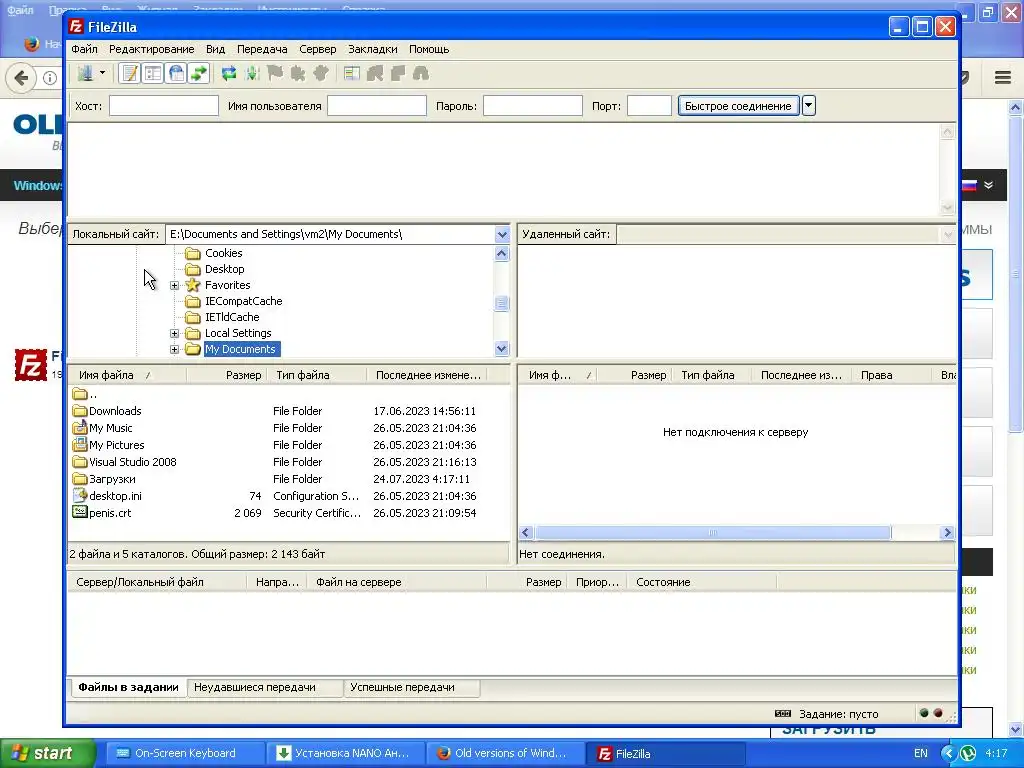Open the Site Manager dropdown arrow
The height and width of the screenshot is (768, 1024).
pyautogui.click(x=103, y=73)
